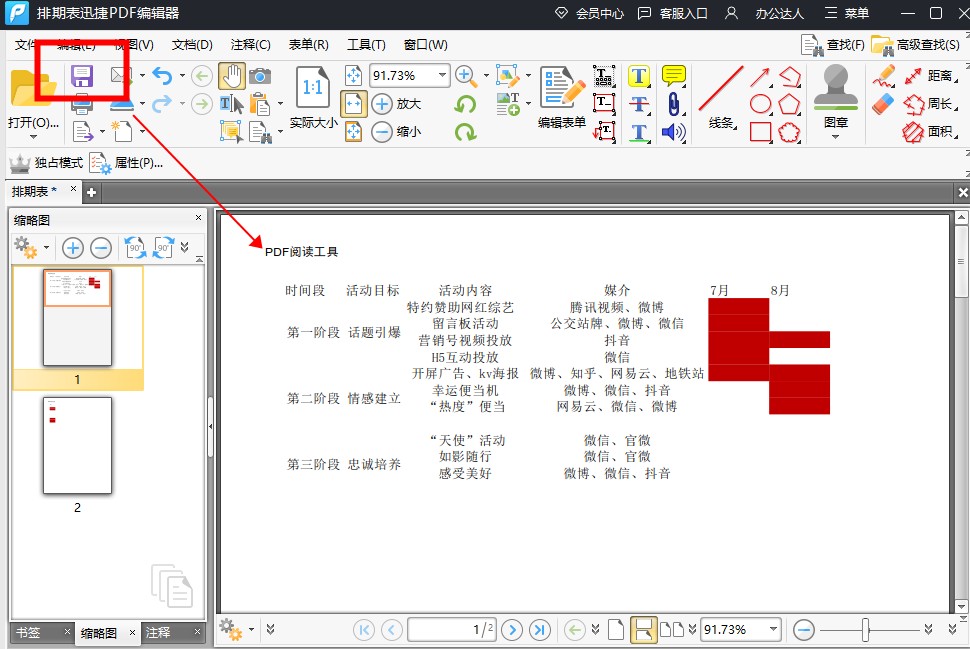Enable single page layout in status bar
Image resolution: width=970 pixels, height=649 pixels.
click(616, 630)
